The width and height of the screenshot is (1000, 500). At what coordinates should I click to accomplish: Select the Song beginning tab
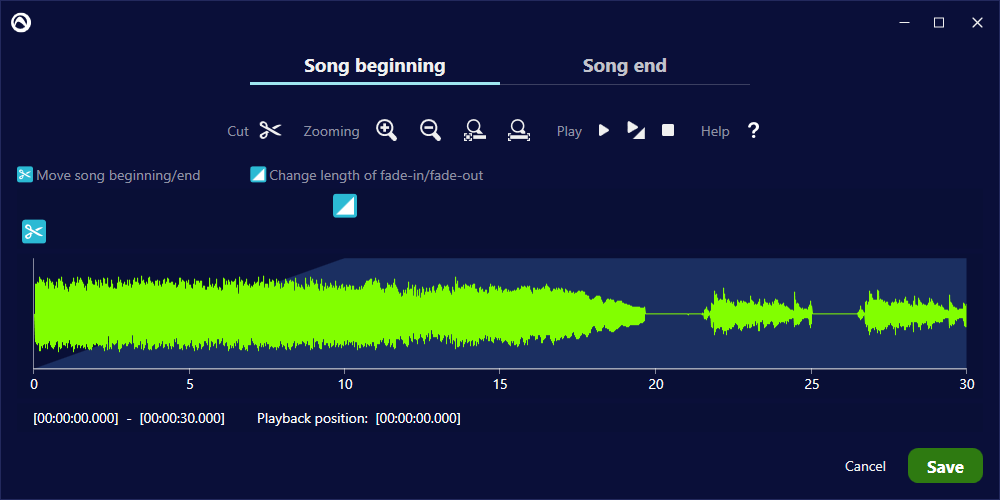[x=375, y=66]
